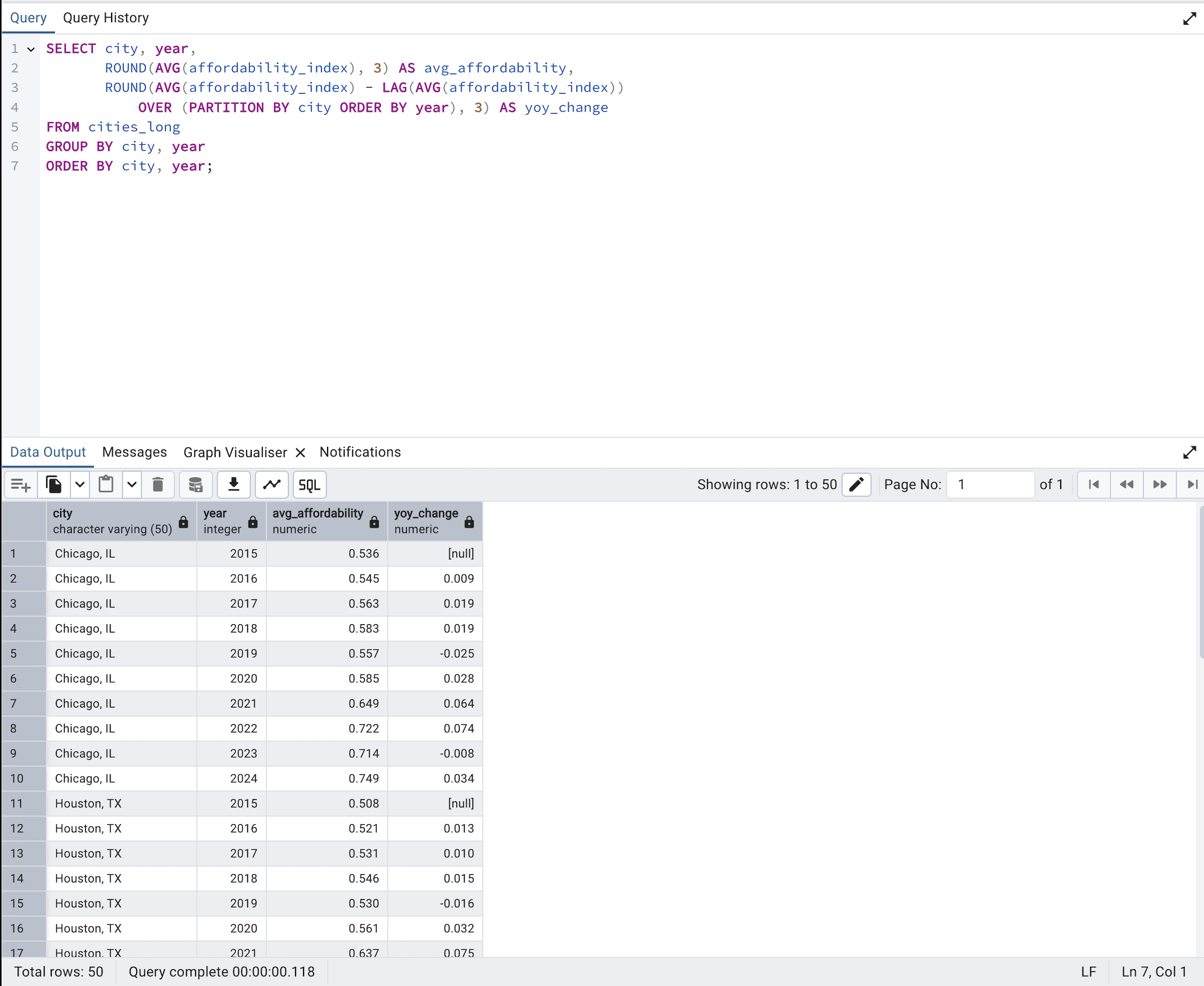The width and height of the screenshot is (1204, 986).
Task: Click the Paste clipboard icon
Action: (106, 484)
